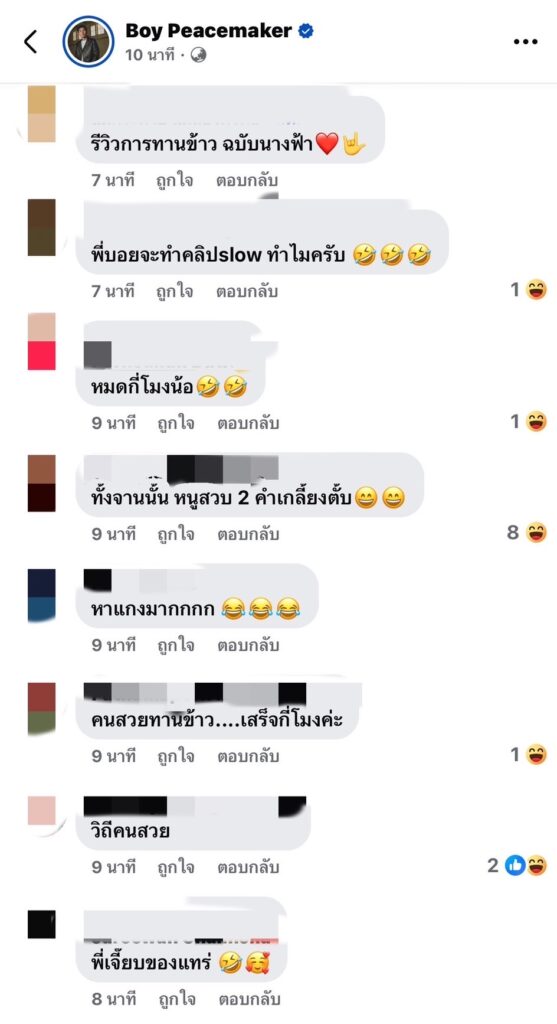Like the หาแกงมากกกก comment
Viewport: 557px width, 1024px height.
click(174, 645)
